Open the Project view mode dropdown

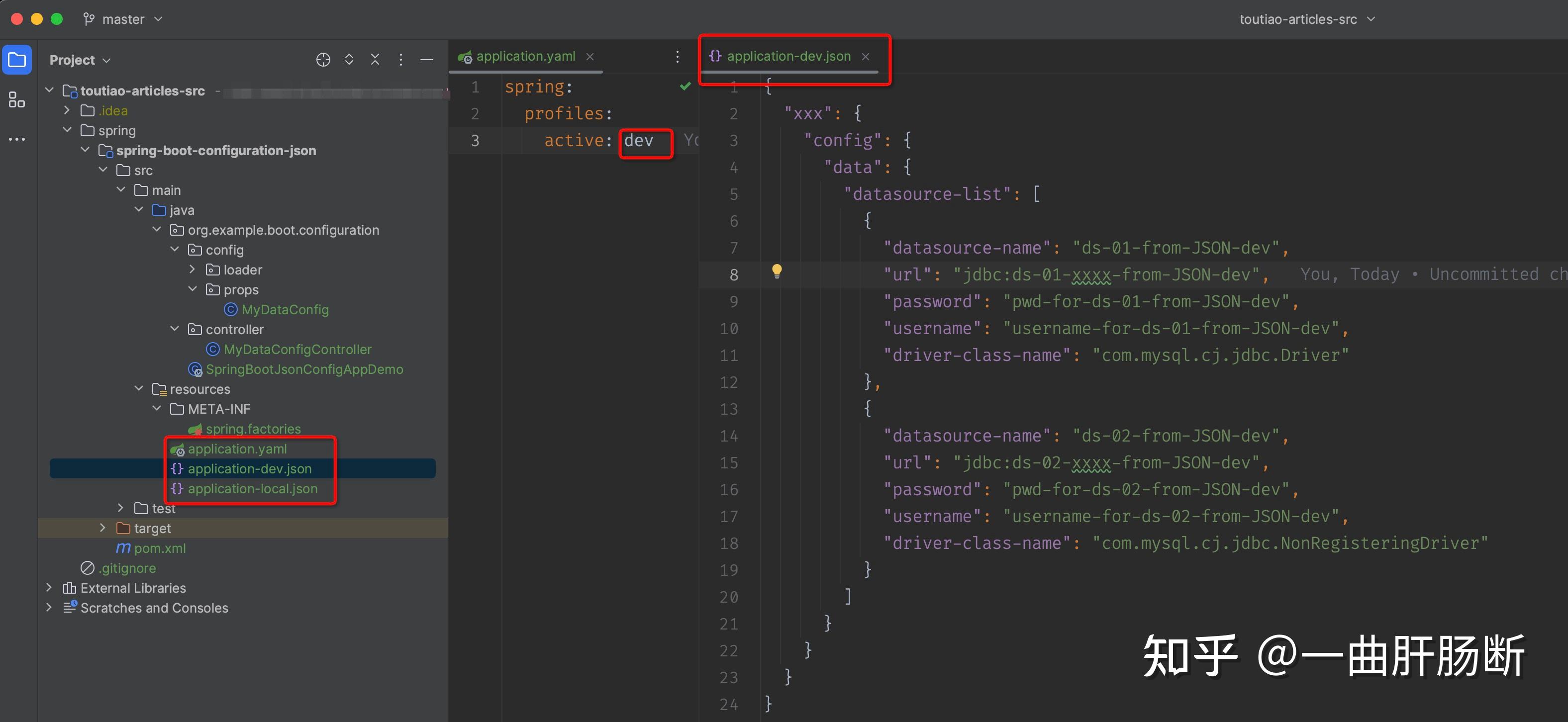80,60
